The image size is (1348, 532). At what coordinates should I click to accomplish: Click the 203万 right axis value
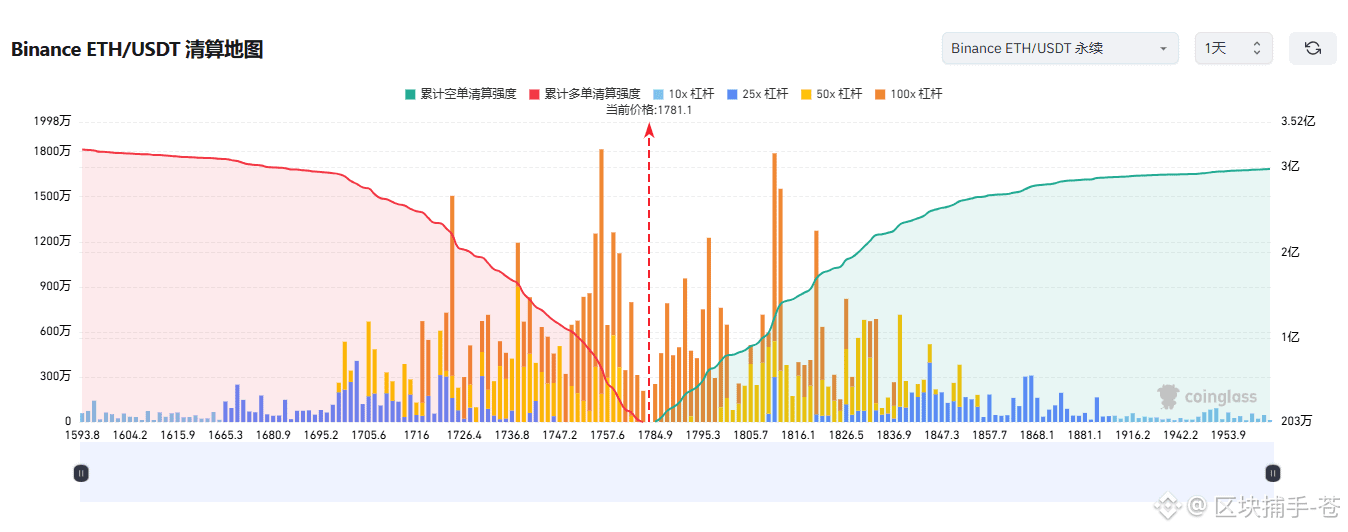1296,421
